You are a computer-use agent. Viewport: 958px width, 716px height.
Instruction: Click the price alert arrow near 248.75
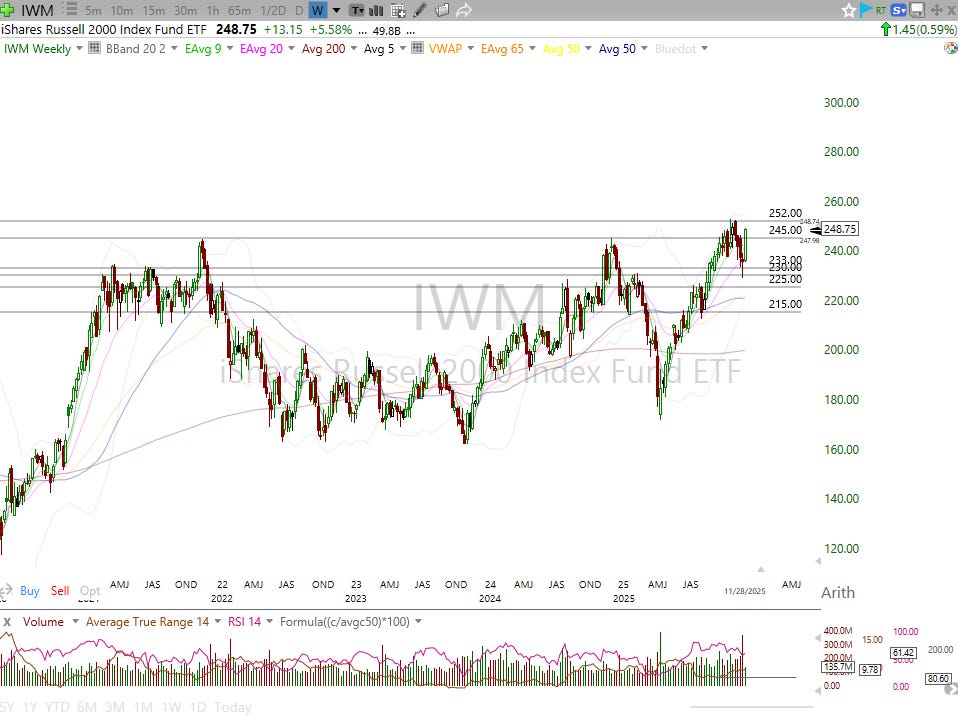[816, 230]
